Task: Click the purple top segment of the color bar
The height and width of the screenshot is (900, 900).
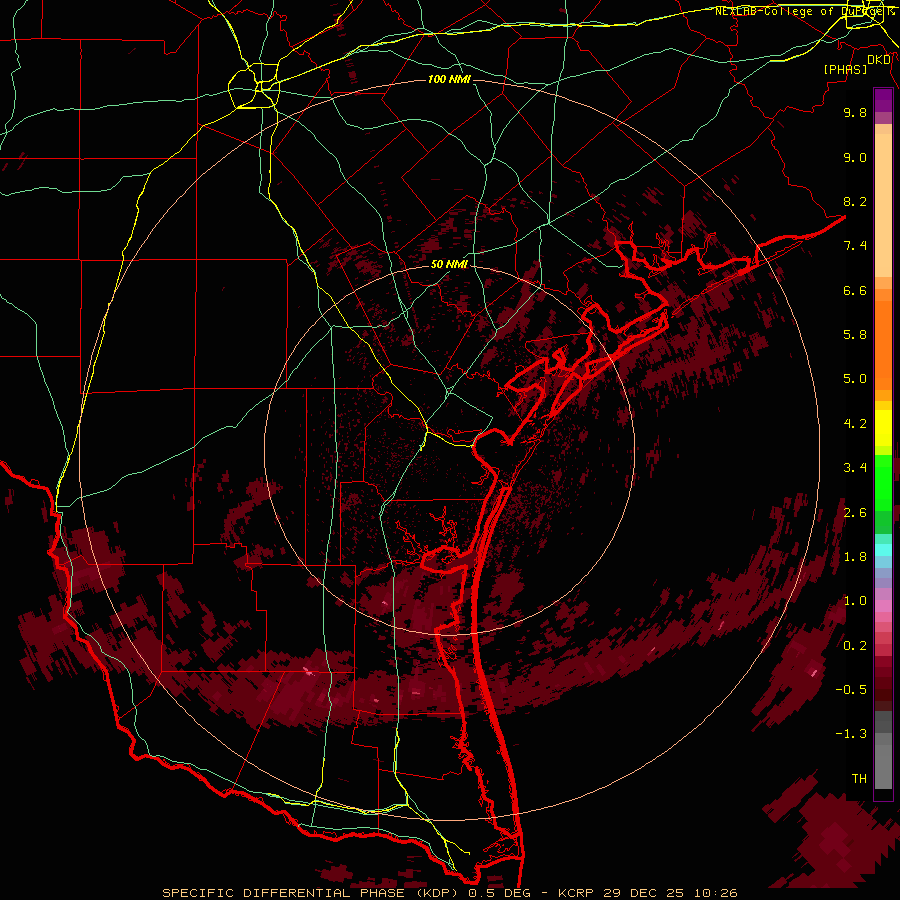Action: point(883,100)
